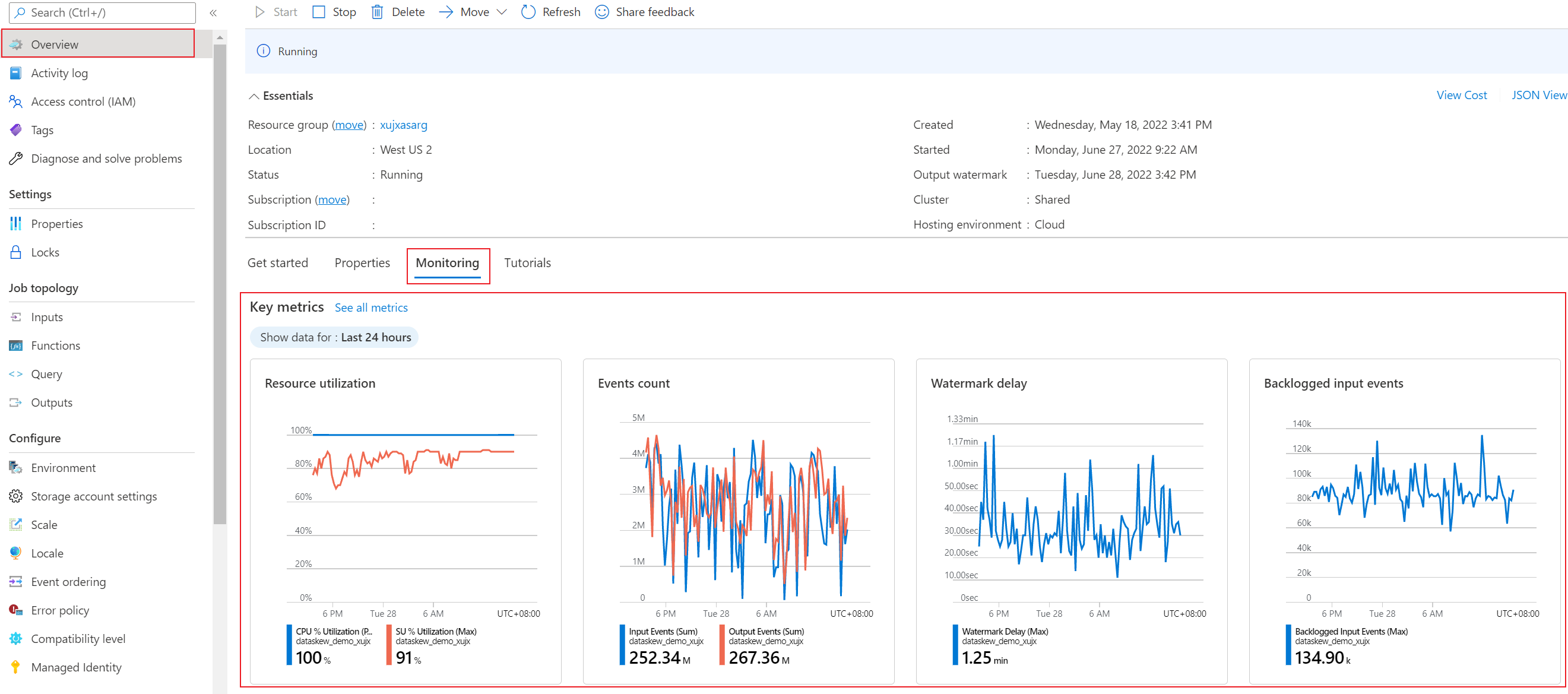The height and width of the screenshot is (694, 1568).
Task: Collapse the left navigation sidebar
Action: tap(213, 13)
